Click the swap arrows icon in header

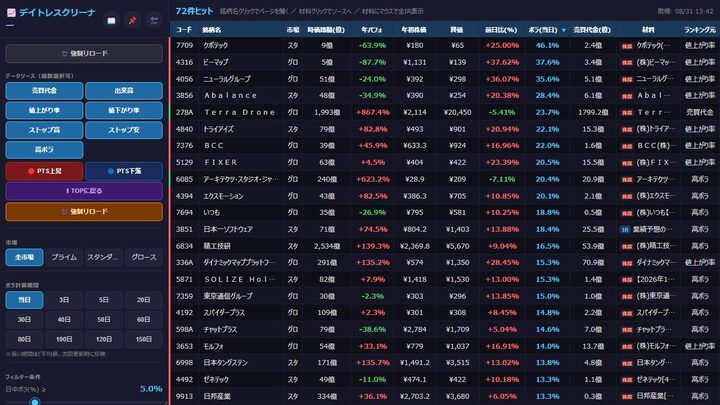point(154,21)
